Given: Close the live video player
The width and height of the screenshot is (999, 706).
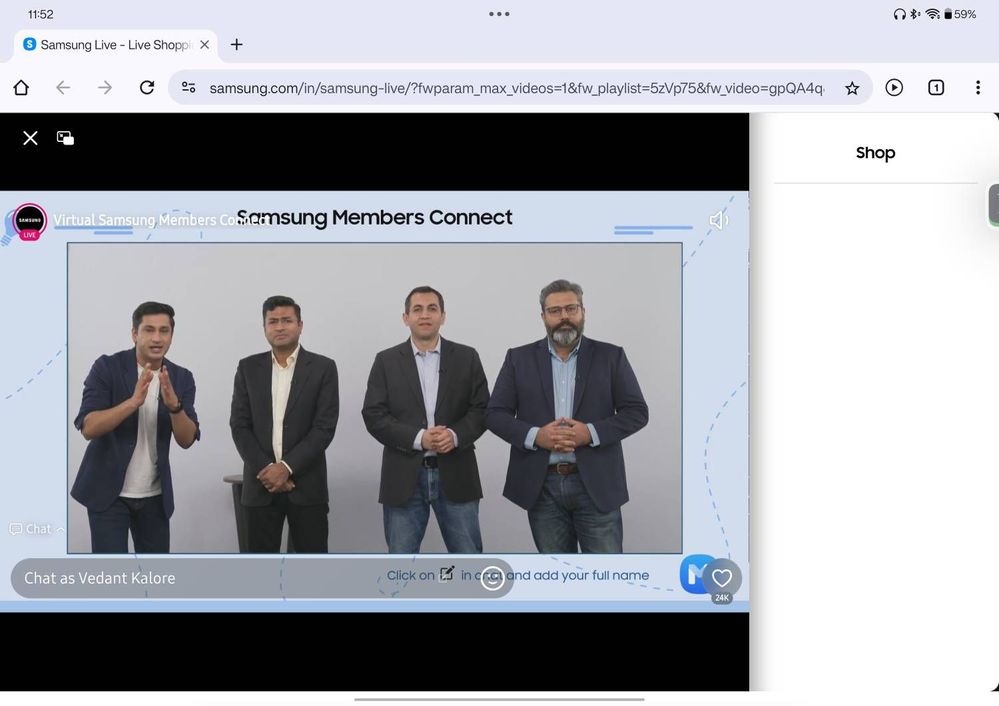Looking at the screenshot, I should point(30,138).
